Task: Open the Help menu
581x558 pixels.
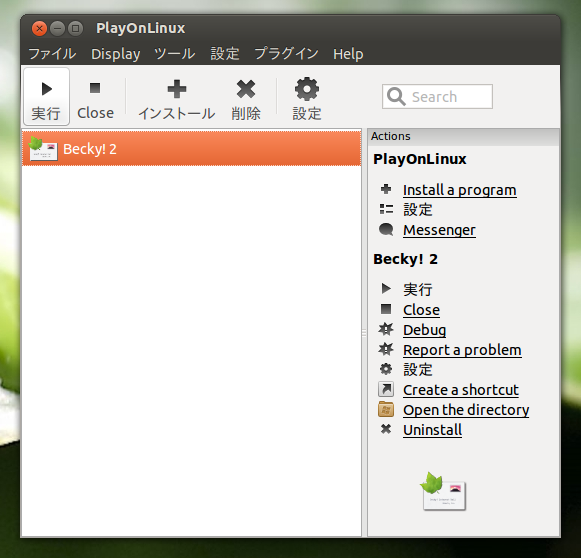Action: pos(348,54)
